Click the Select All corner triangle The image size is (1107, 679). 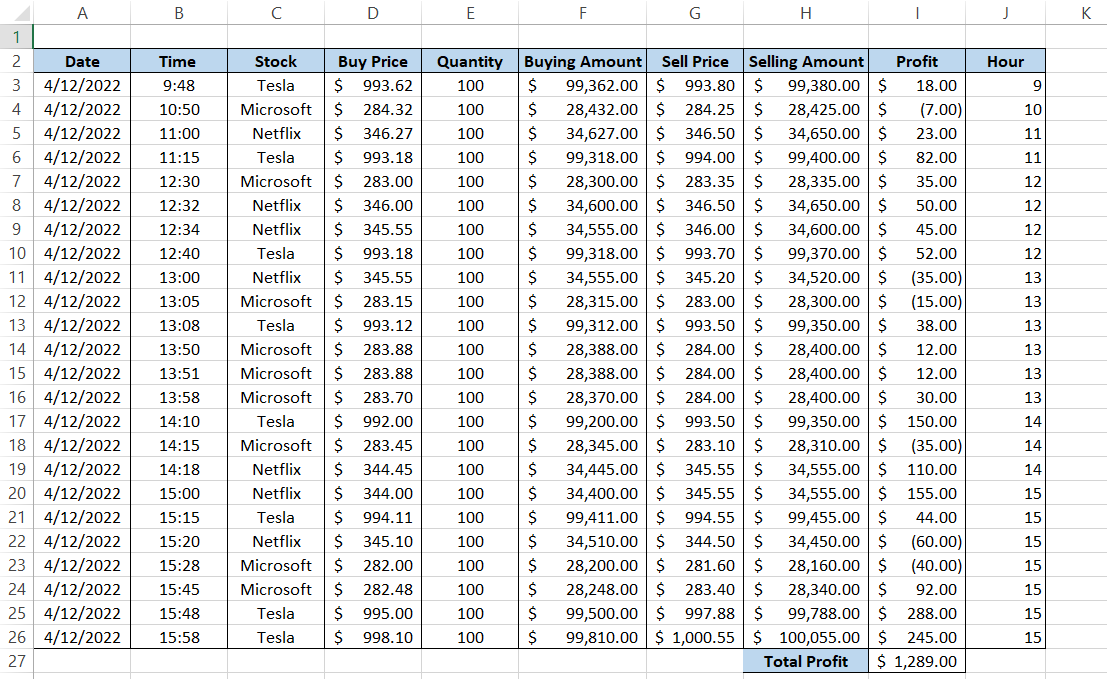click(x=16, y=12)
